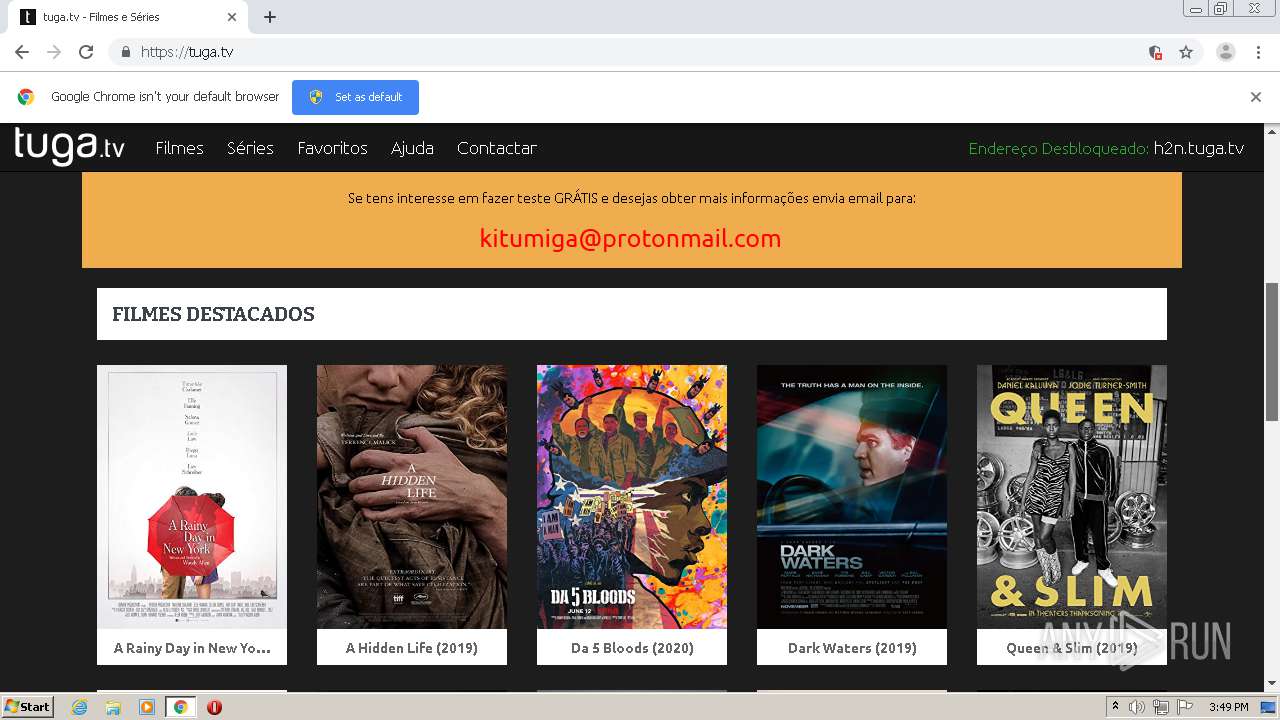Click A Rainy Day in New Yo... title
Viewport: 1280px width, 720px height.
click(x=192, y=648)
